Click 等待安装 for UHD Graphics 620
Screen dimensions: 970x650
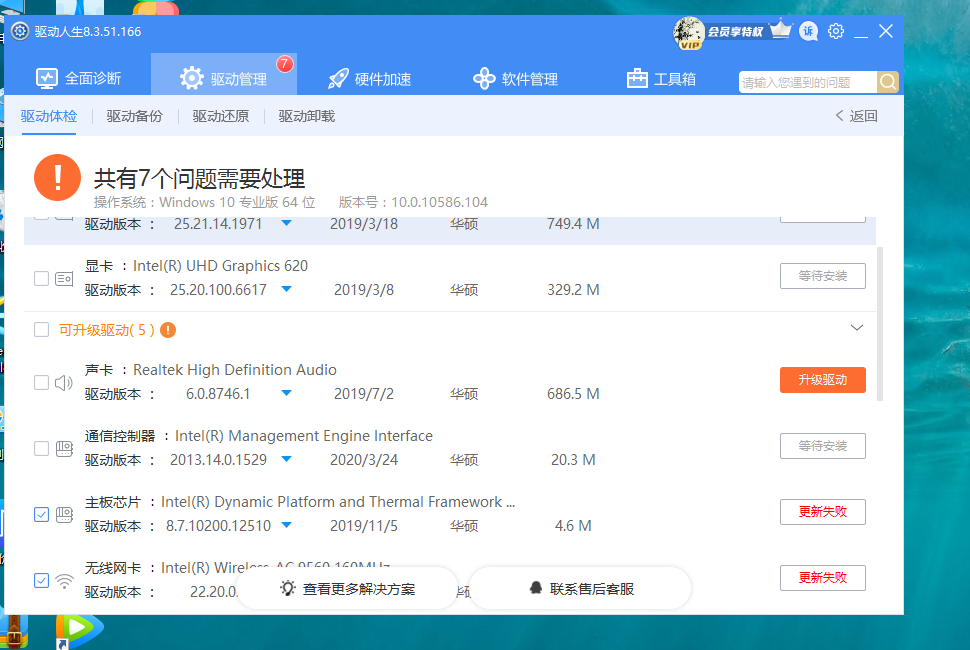pyautogui.click(x=823, y=276)
